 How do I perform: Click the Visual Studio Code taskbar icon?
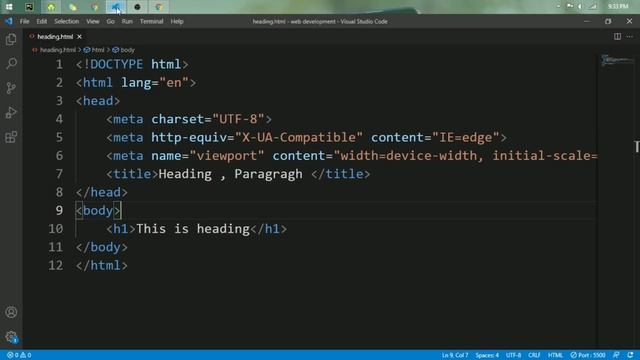tap(116, 7)
